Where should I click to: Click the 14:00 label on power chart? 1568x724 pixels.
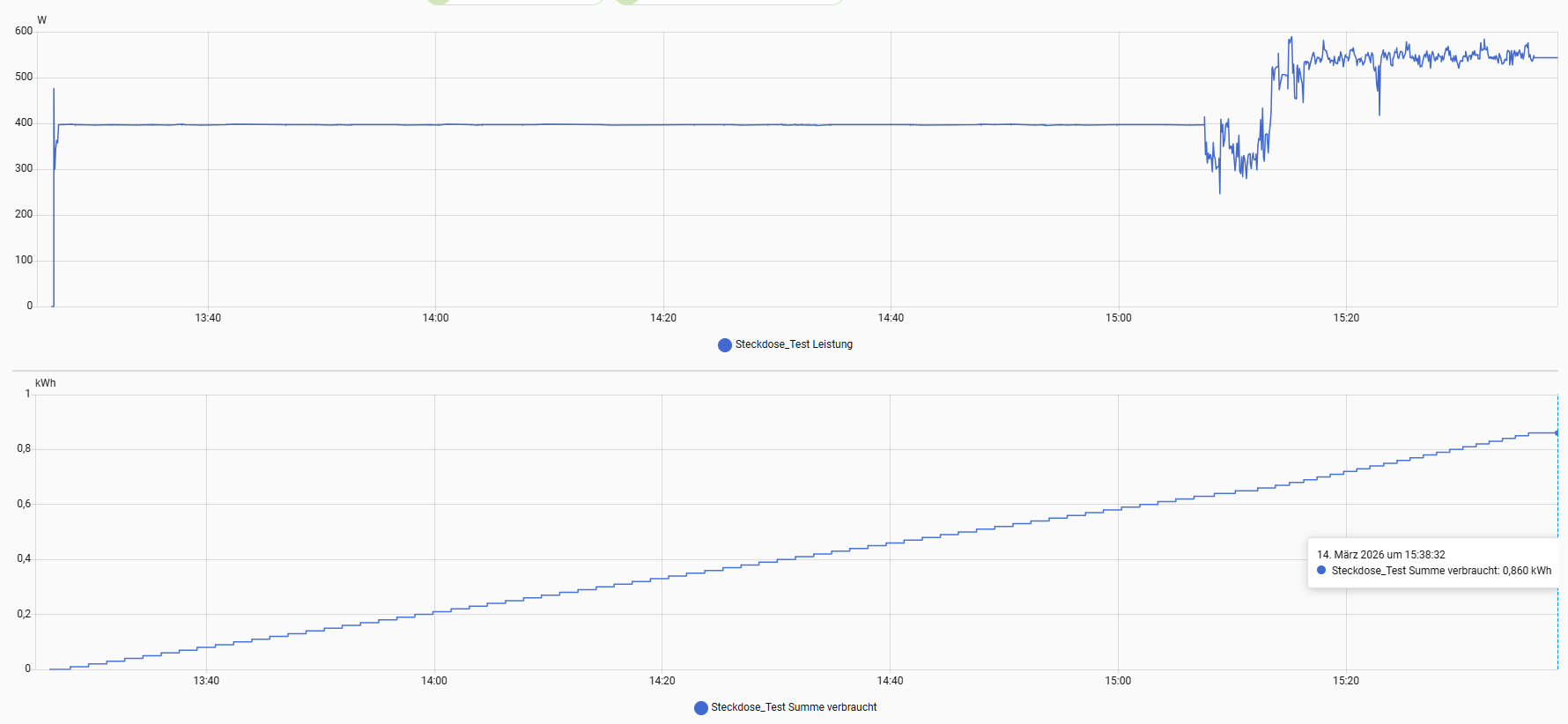(x=435, y=318)
